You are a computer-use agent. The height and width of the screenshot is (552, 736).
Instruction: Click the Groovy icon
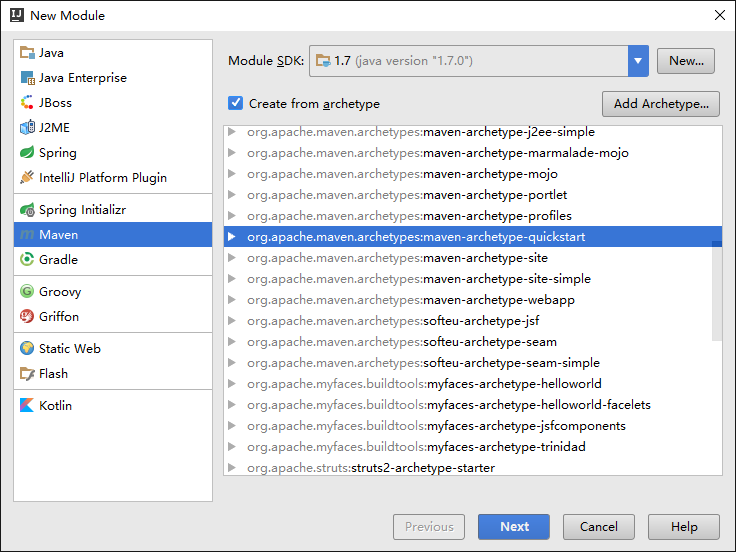[28, 292]
